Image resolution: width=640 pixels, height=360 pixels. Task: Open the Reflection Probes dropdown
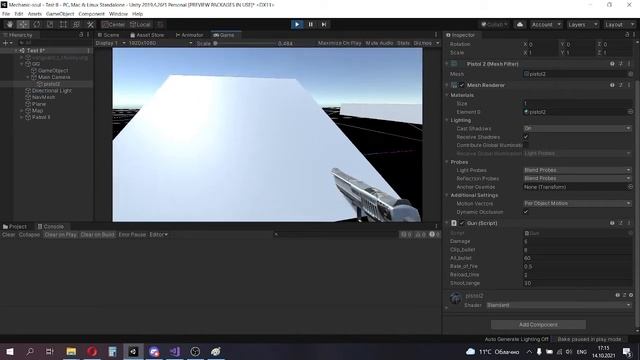pyautogui.click(x=578, y=178)
